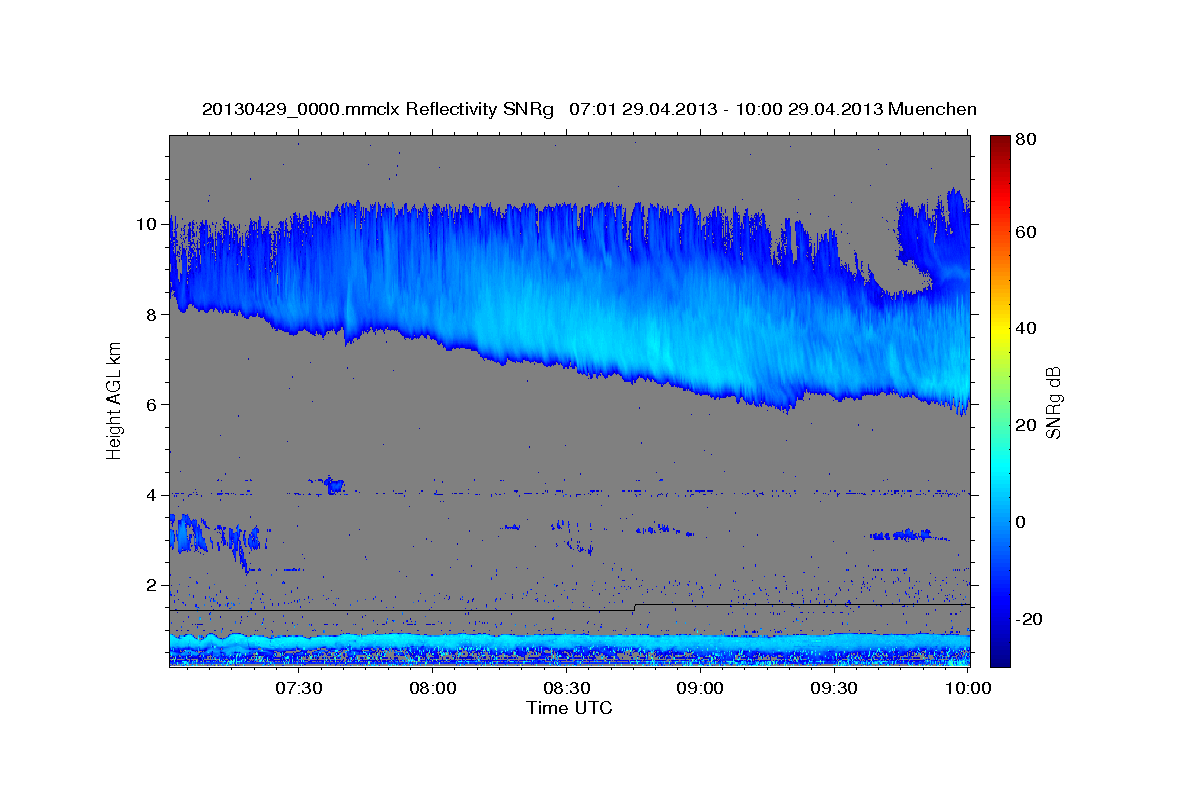Click the '07:30' time axis label
The width and height of the screenshot is (1200, 800).
[298, 689]
